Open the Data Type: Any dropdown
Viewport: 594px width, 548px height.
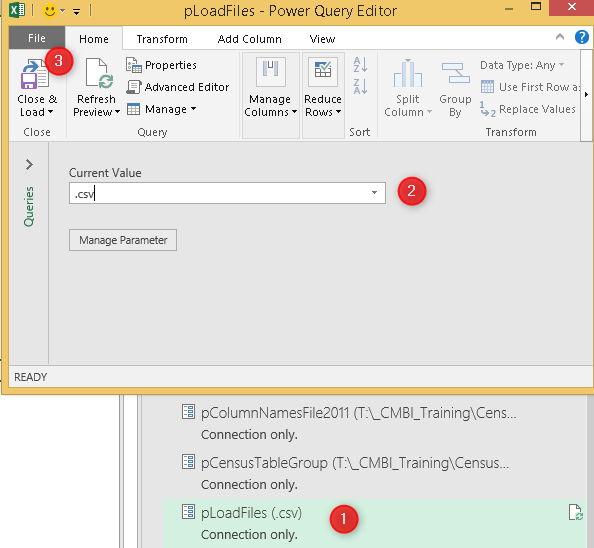pyautogui.click(x=522, y=65)
